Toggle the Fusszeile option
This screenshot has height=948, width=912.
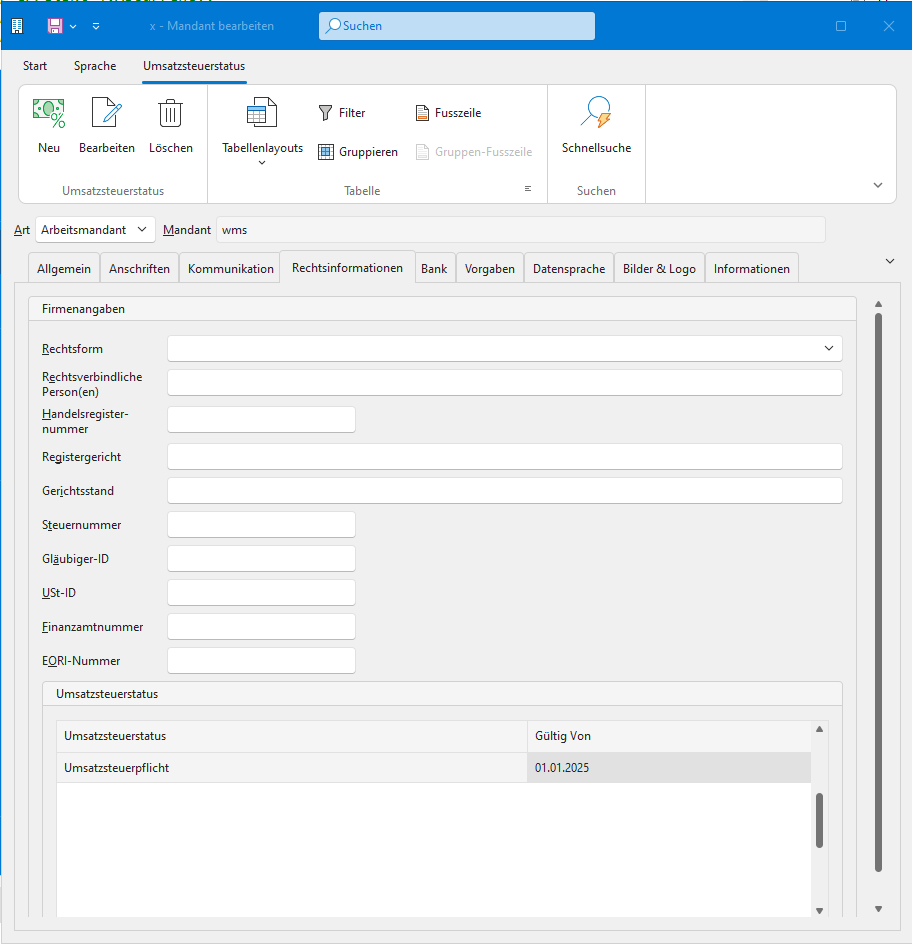[x=422, y=113]
